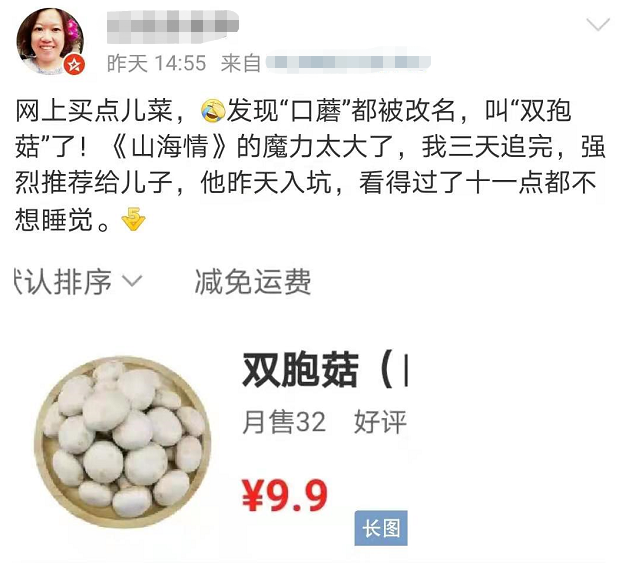Tap the 来自 source label

(x=241, y=63)
